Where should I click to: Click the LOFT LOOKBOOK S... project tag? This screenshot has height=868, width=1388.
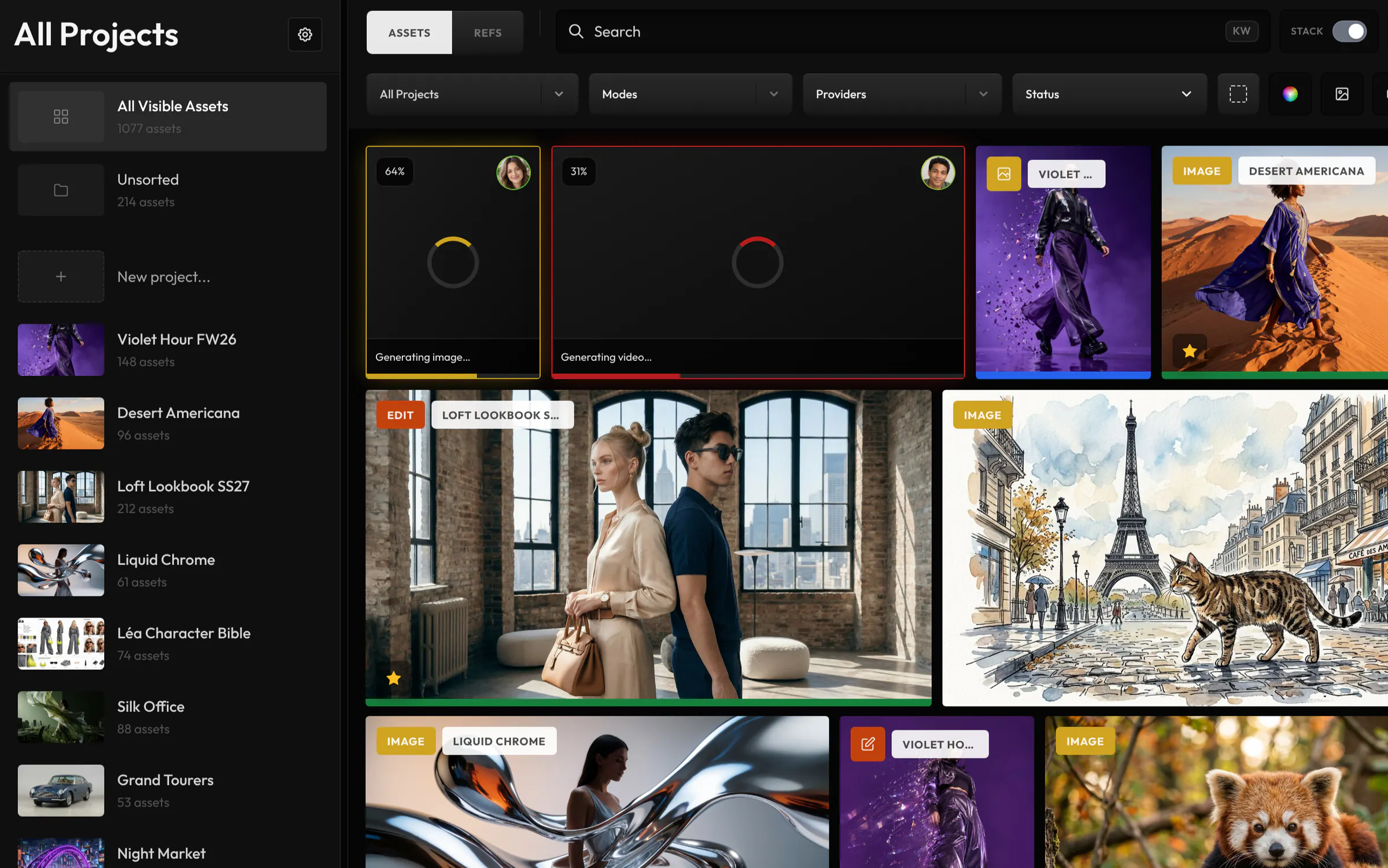pos(502,415)
